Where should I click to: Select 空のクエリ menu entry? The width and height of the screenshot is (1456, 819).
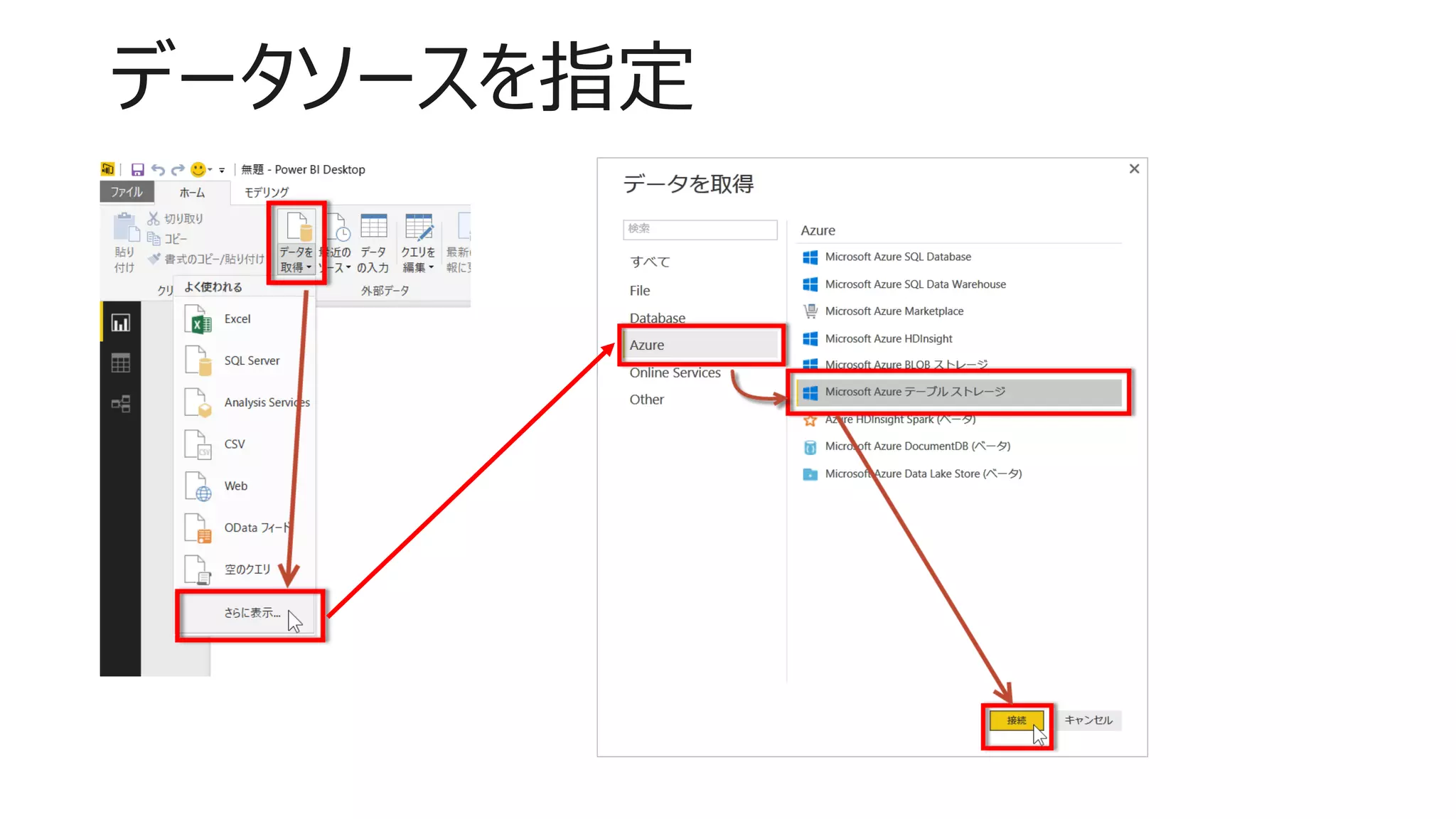(245, 569)
